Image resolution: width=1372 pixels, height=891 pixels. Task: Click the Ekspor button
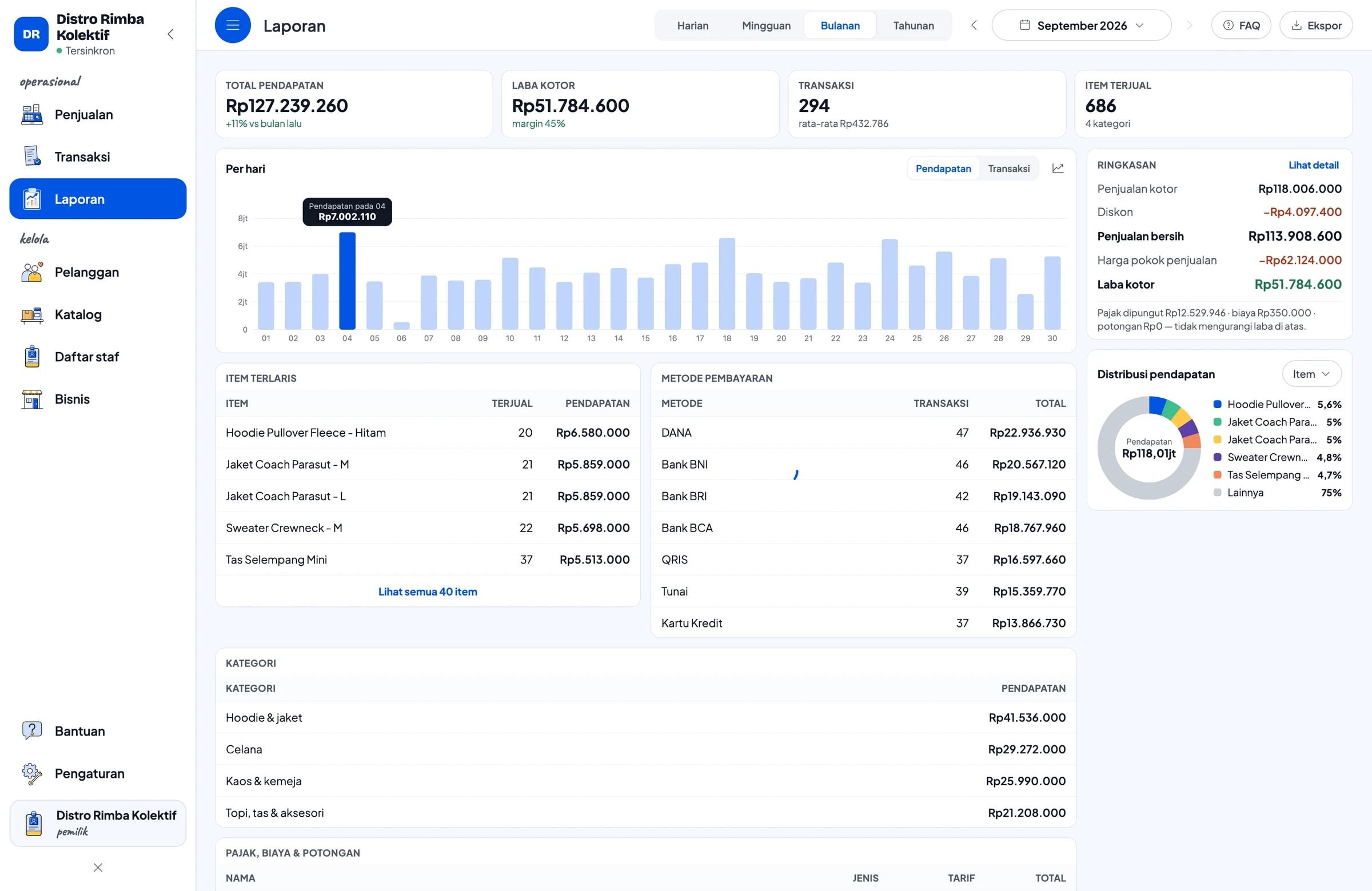pyautogui.click(x=1316, y=25)
